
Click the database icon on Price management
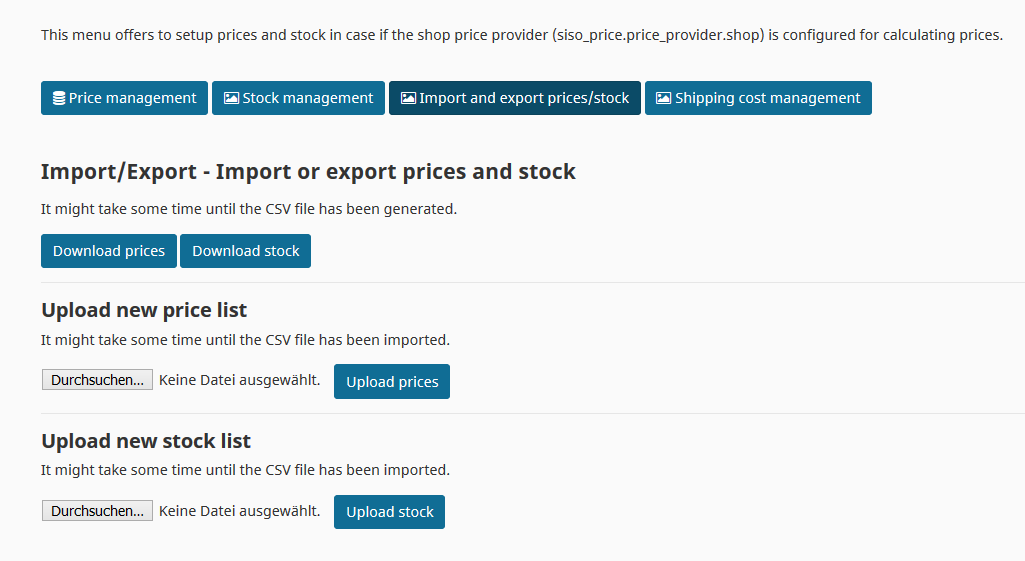click(x=59, y=98)
